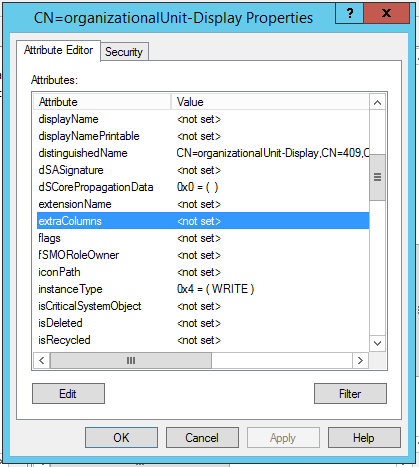This screenshot has height=467, width=419.
Task: Open the Filter button
Action: [350, 394]
